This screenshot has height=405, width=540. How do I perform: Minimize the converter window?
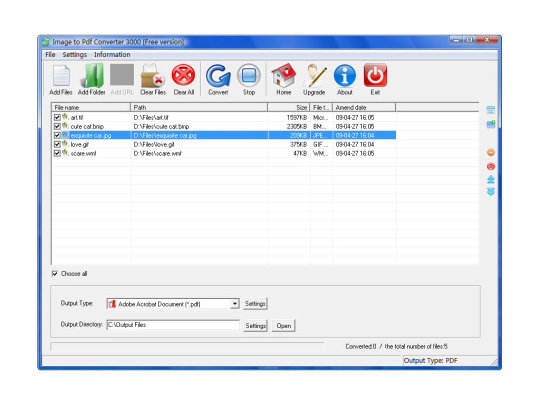coord(456,40)
